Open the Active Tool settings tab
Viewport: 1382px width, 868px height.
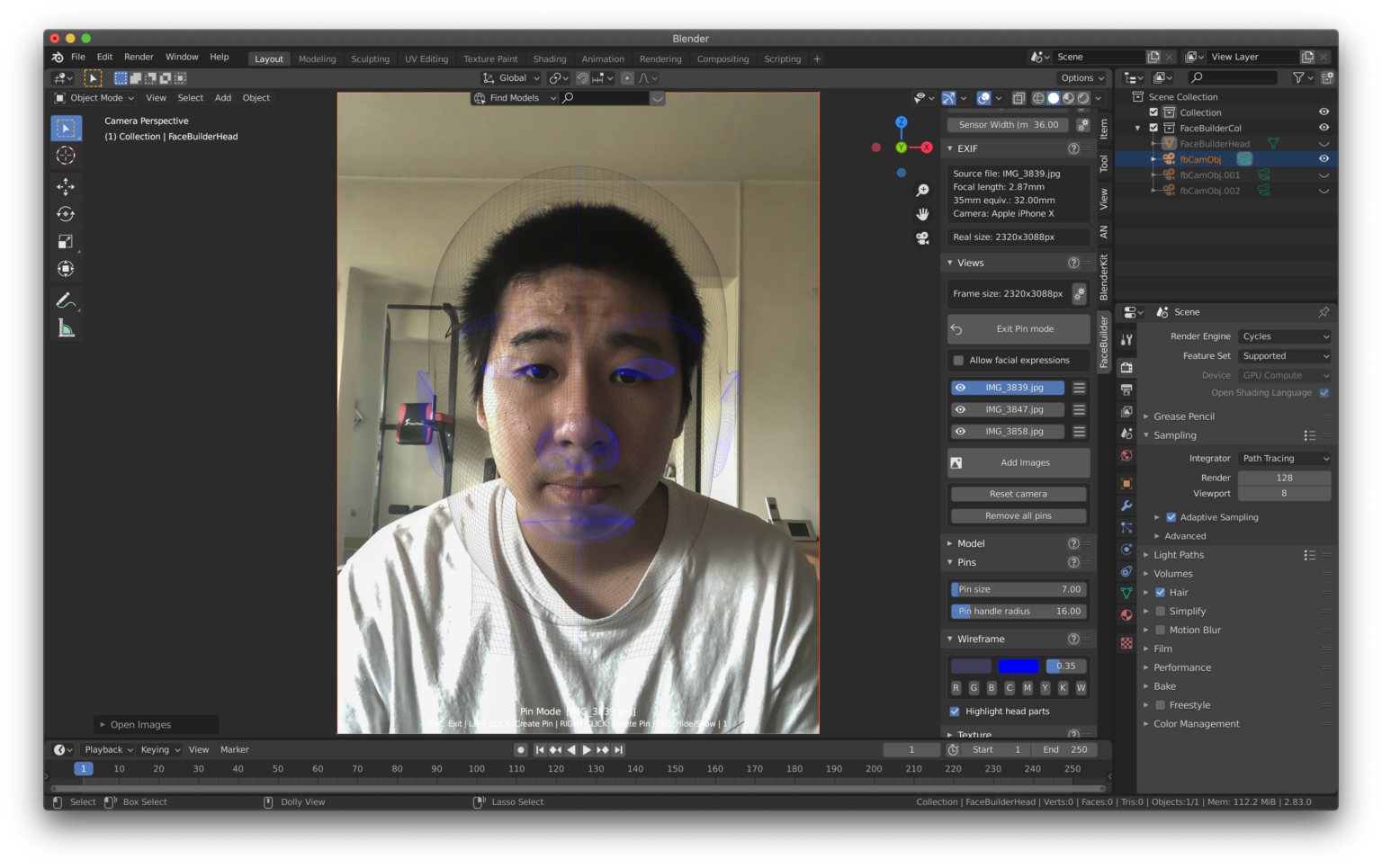1126,339
